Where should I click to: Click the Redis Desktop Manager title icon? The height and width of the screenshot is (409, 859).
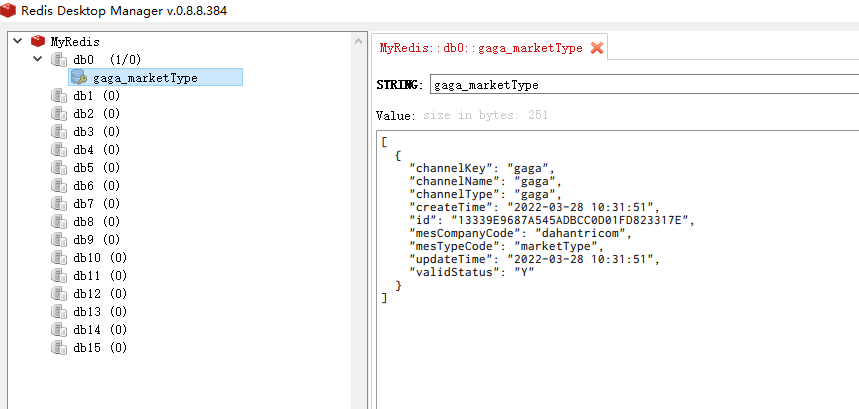coord(9,10)
